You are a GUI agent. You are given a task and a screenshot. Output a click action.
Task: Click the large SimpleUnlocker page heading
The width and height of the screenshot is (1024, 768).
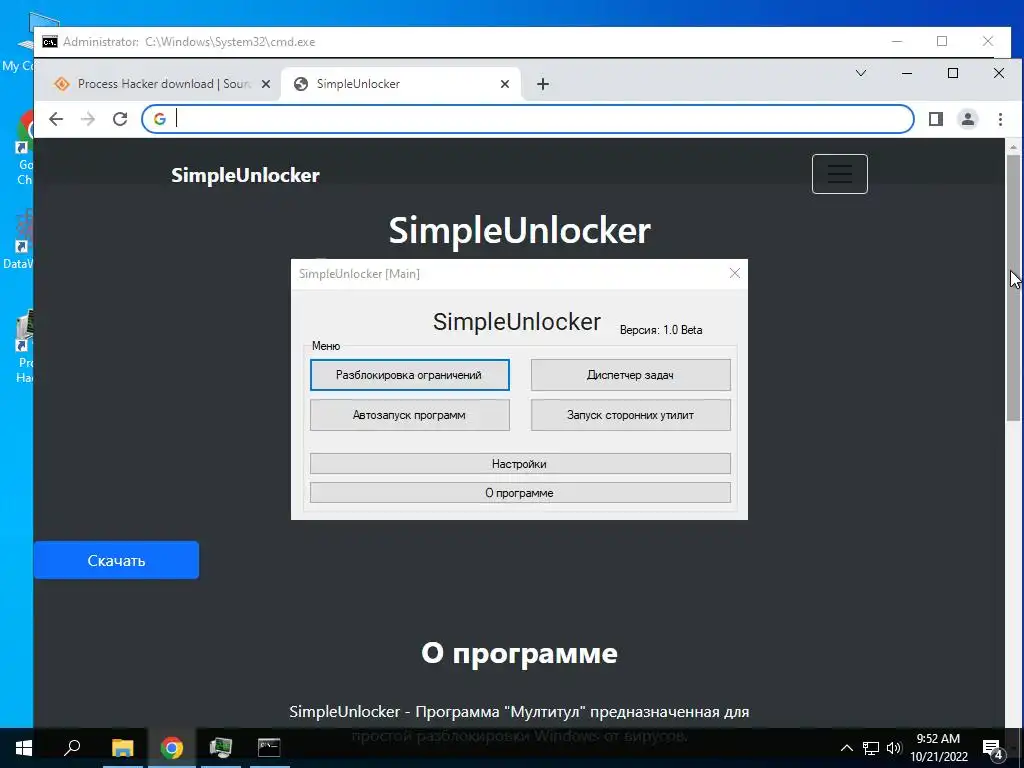(x=520, y=231)
